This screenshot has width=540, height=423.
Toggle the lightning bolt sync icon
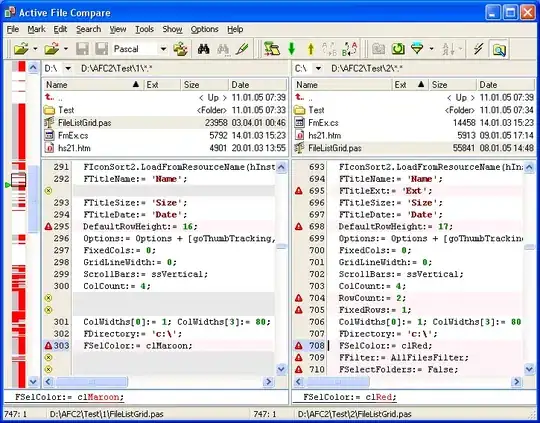pyautogui.click(x=478, y=49)
